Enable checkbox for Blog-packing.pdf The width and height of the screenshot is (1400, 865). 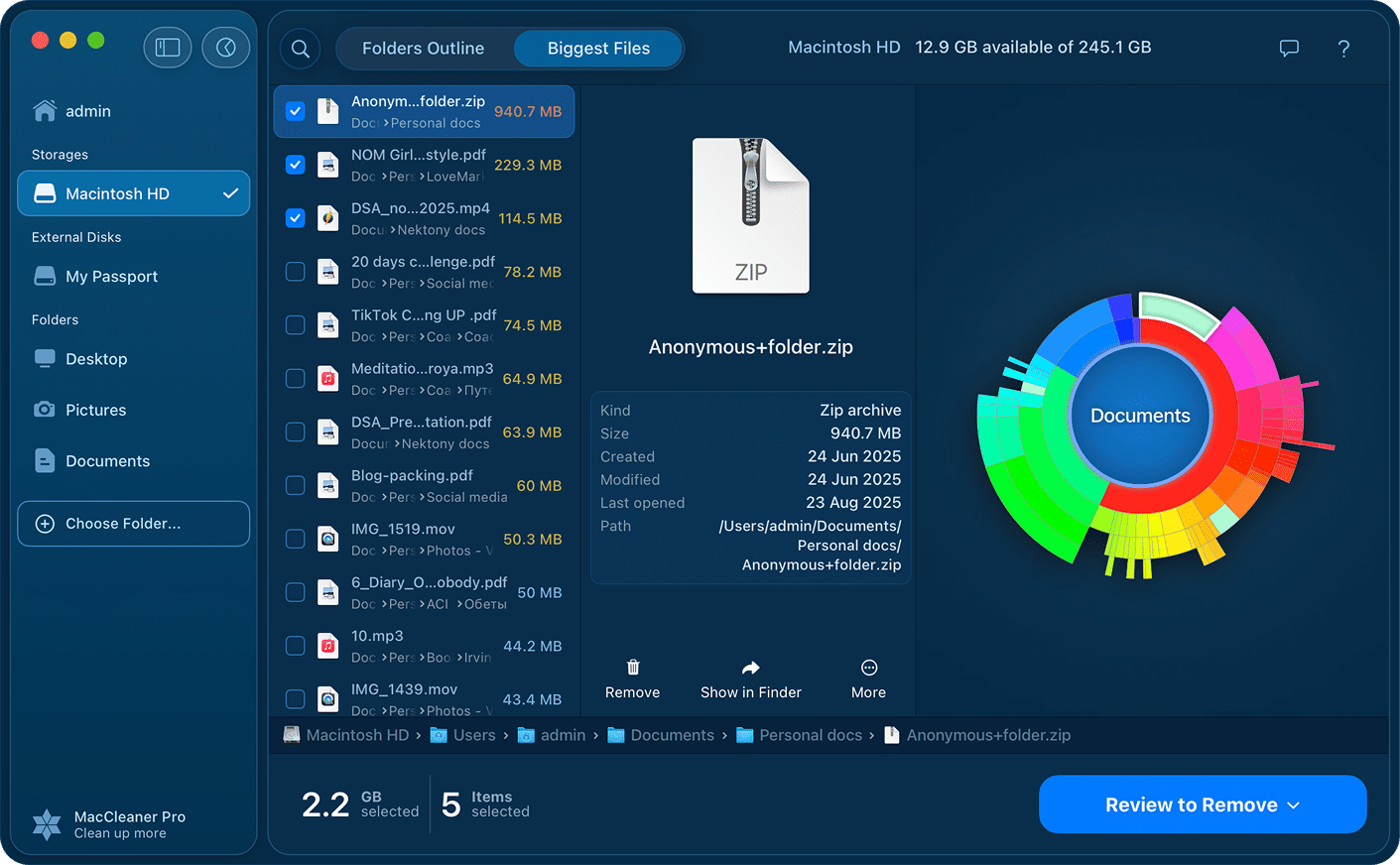pyautogui.click(x=295, y=485)
